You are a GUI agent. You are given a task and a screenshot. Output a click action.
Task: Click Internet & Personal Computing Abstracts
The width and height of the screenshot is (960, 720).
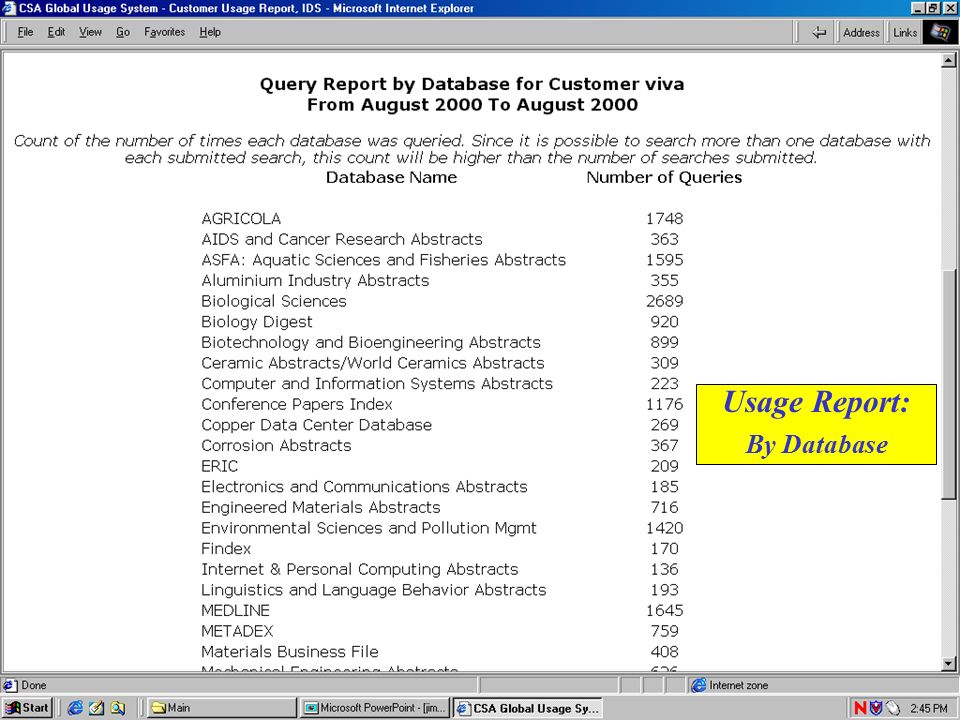point(359,569)
